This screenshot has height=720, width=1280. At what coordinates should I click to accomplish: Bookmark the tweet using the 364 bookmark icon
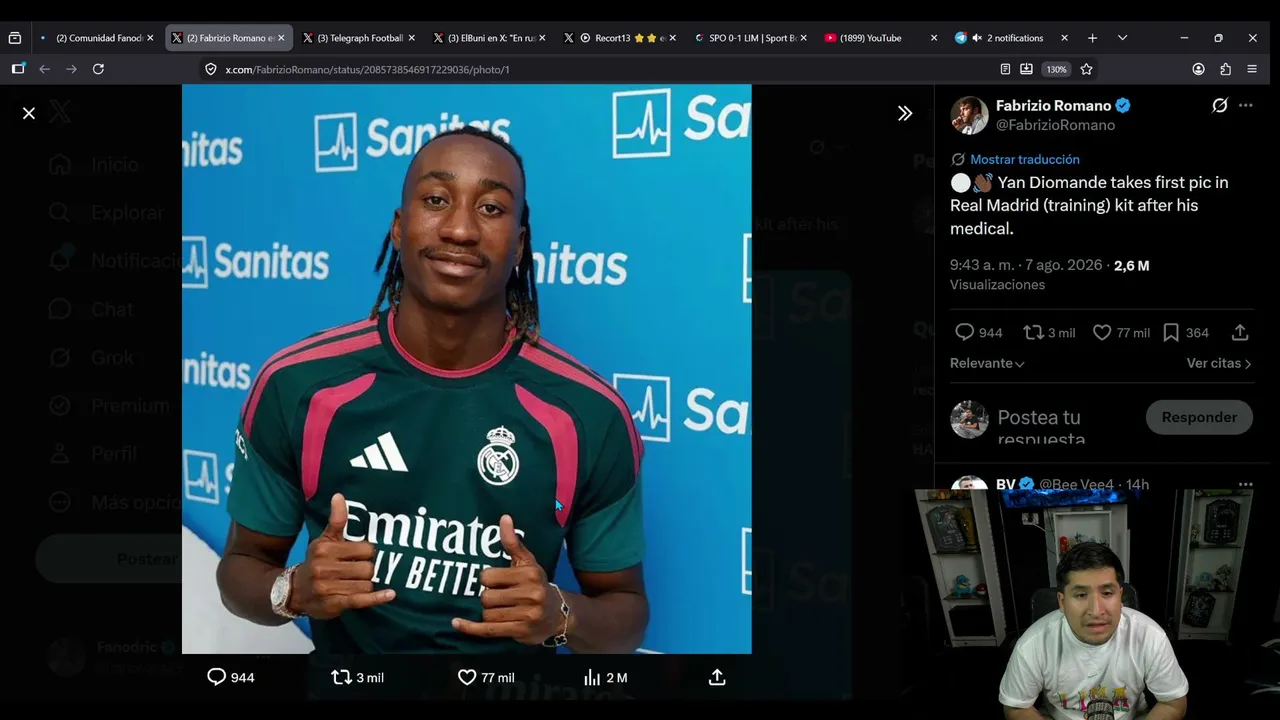click(1186, 332)
